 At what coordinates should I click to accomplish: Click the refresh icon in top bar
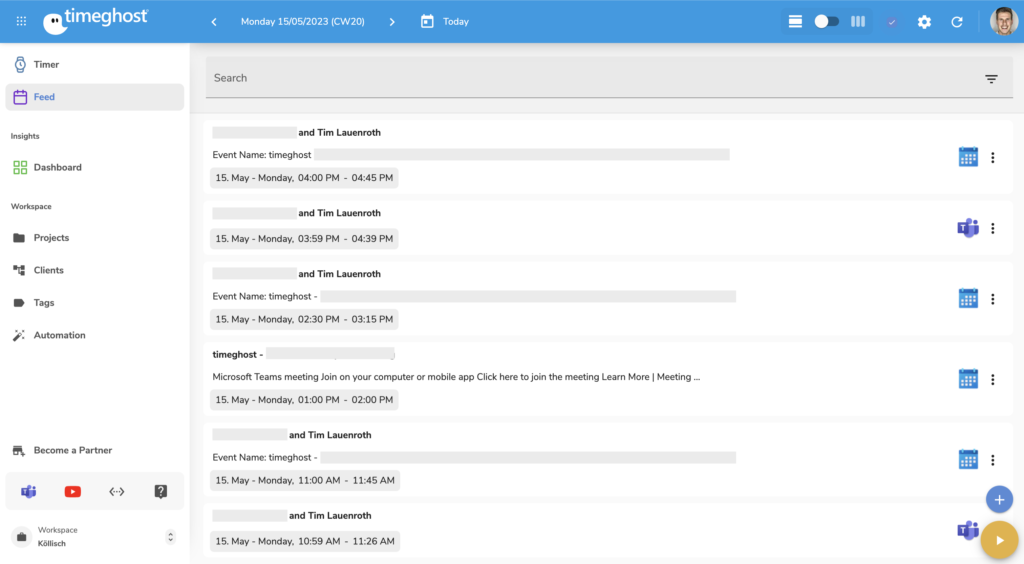957,21
